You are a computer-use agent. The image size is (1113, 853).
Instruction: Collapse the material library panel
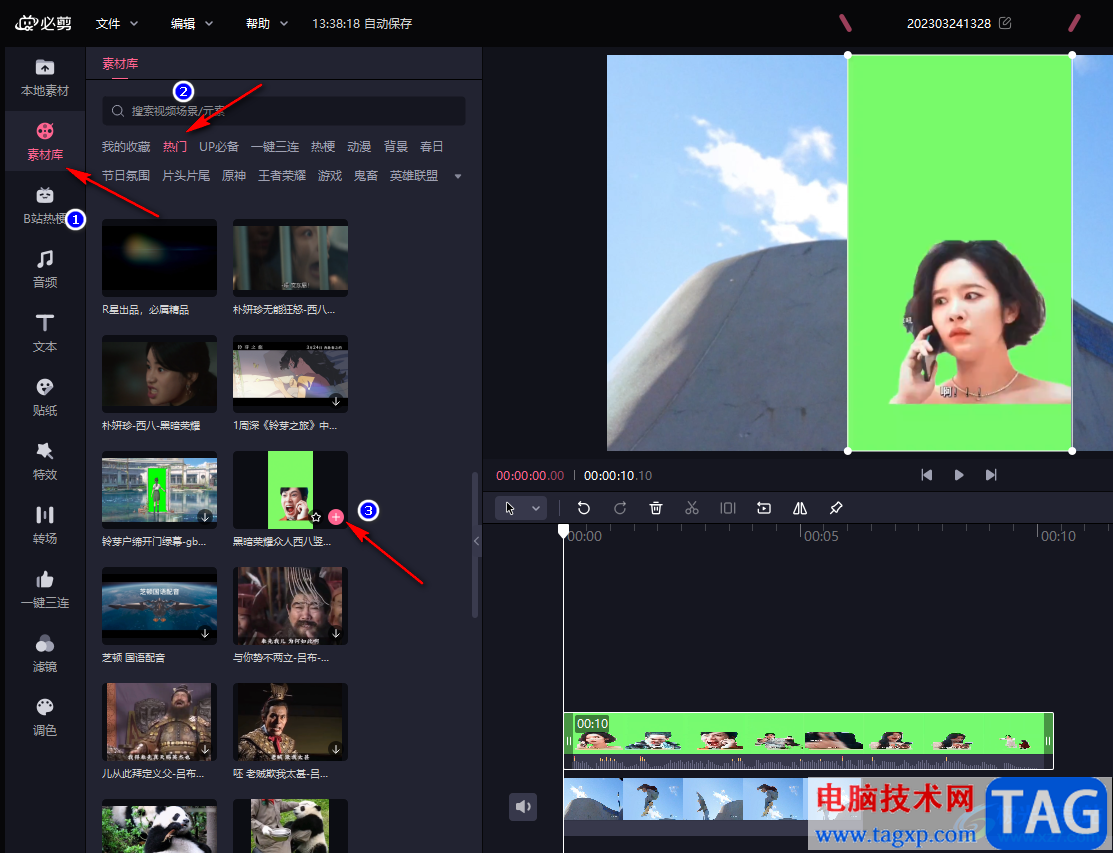(476, 541)
